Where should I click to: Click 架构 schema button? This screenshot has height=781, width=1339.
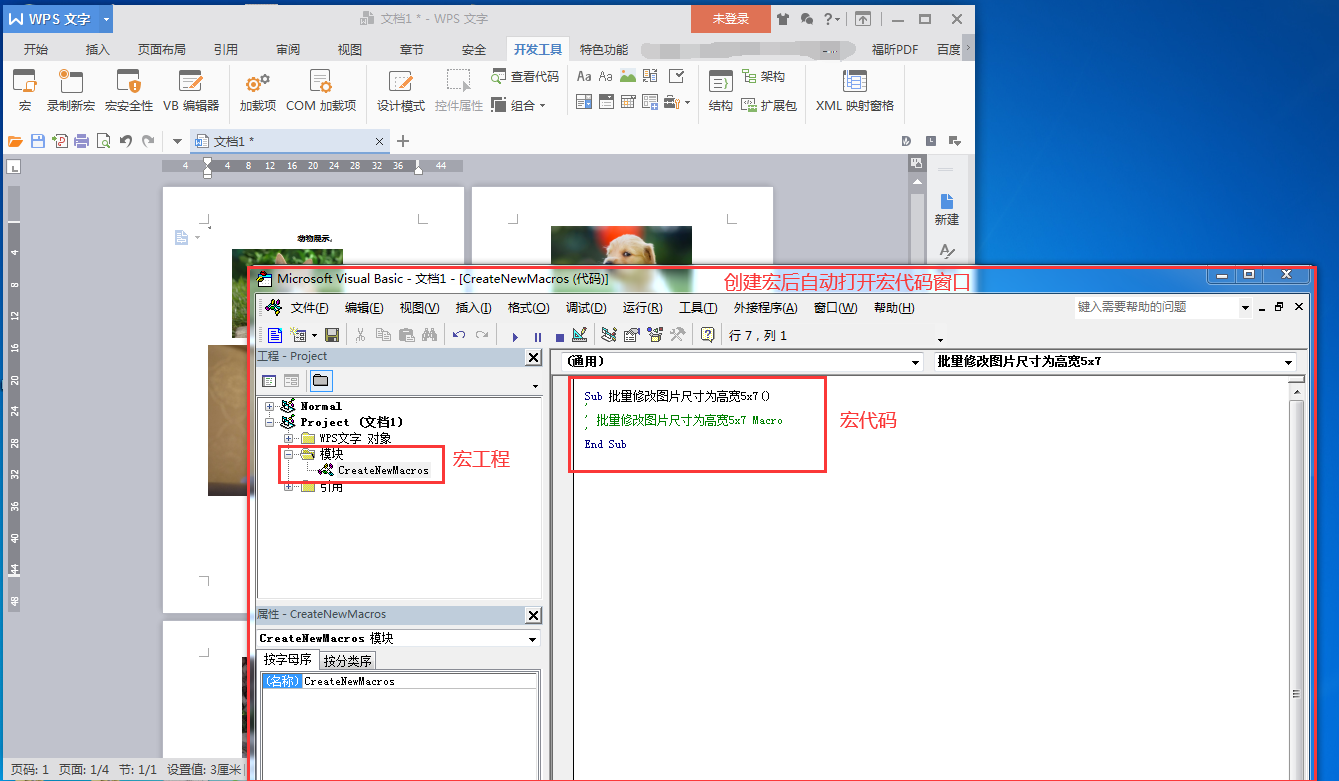[763, 76]
